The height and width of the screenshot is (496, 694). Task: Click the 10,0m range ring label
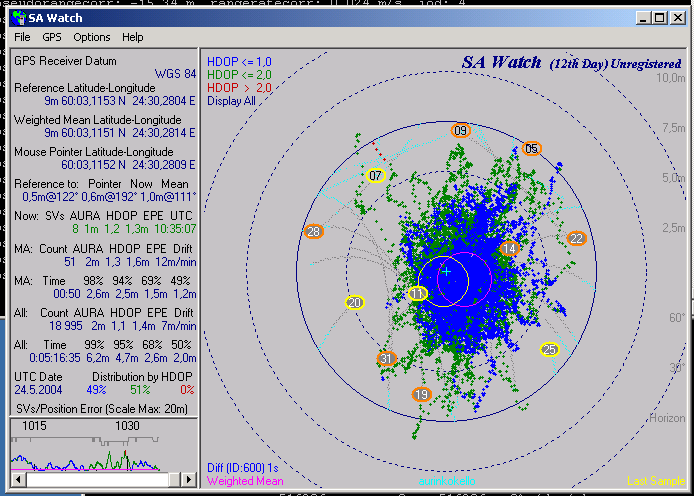[670, 78]
